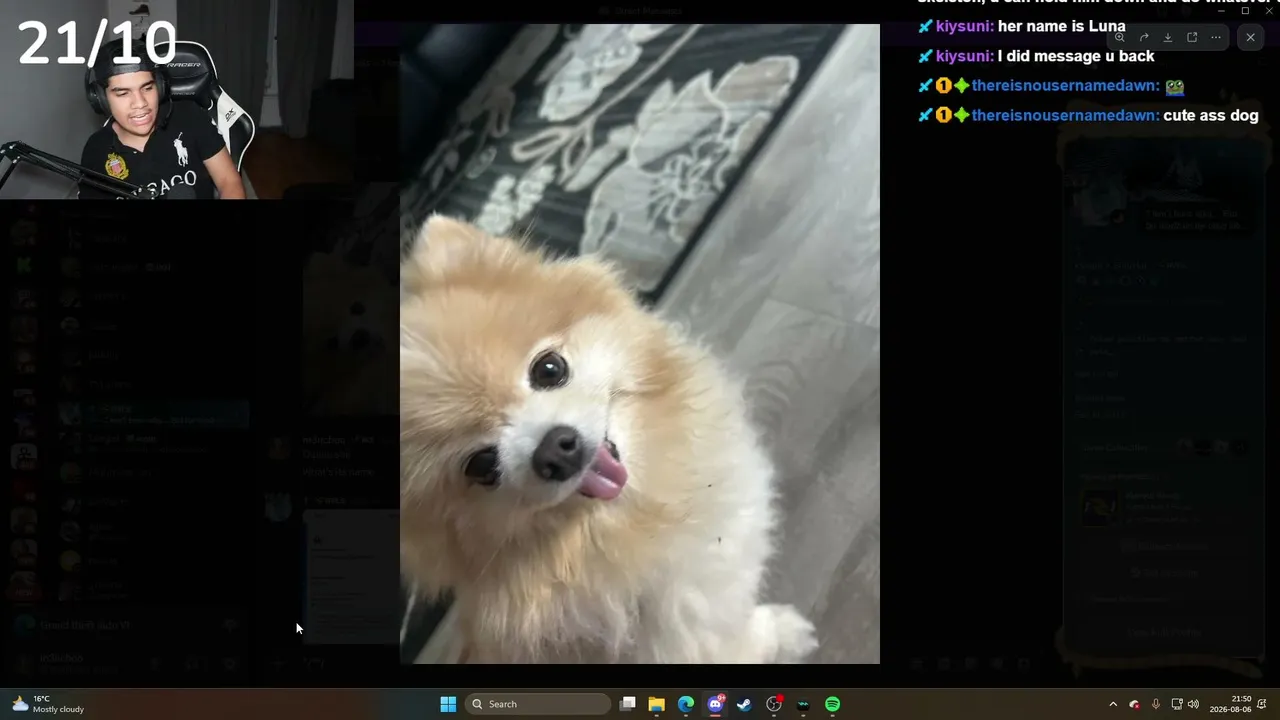
Task: Open network settings from the tray
Action: pos(1177,704)
